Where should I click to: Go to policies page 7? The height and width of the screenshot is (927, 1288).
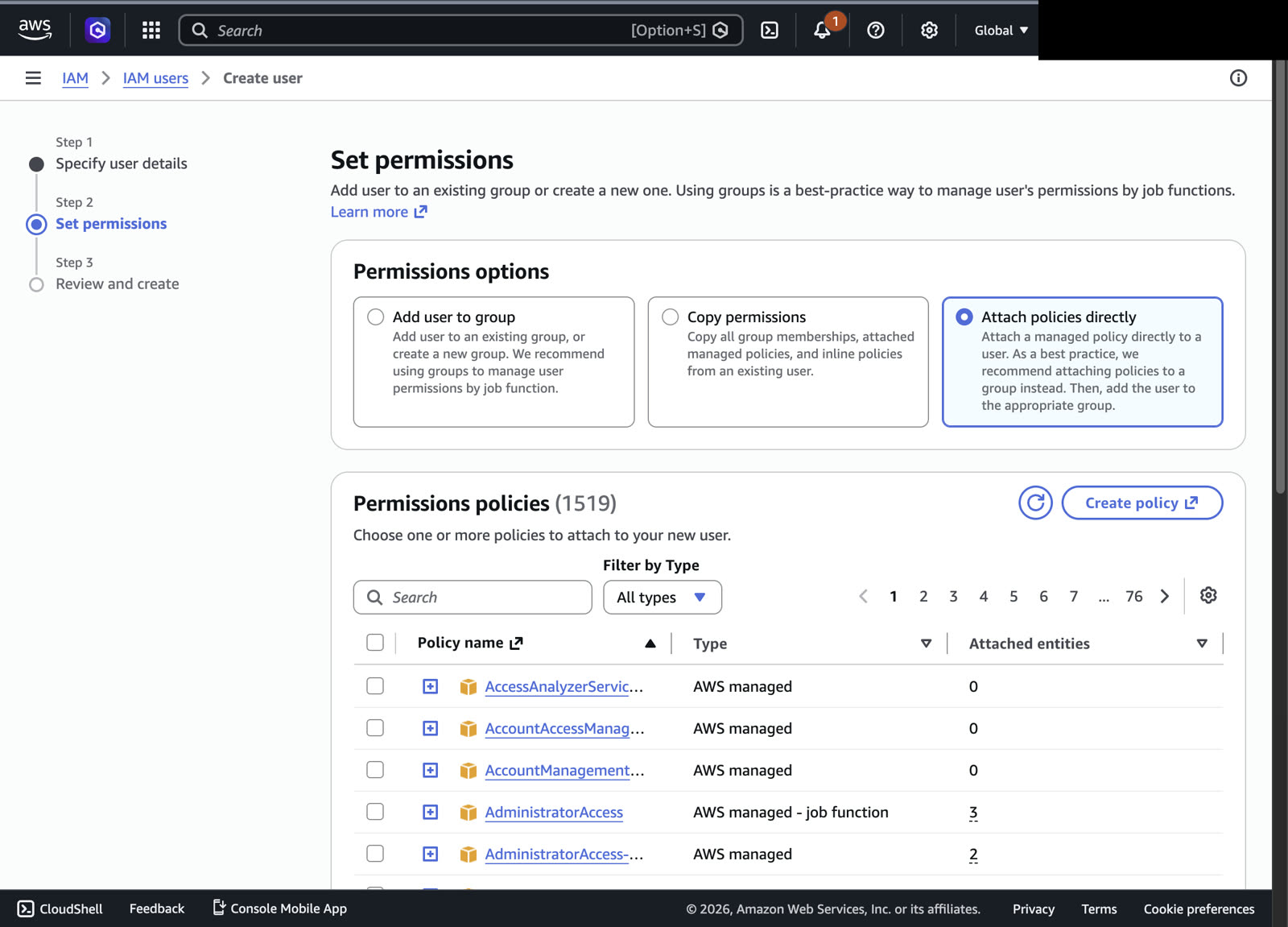click(x=1074, y=596)
